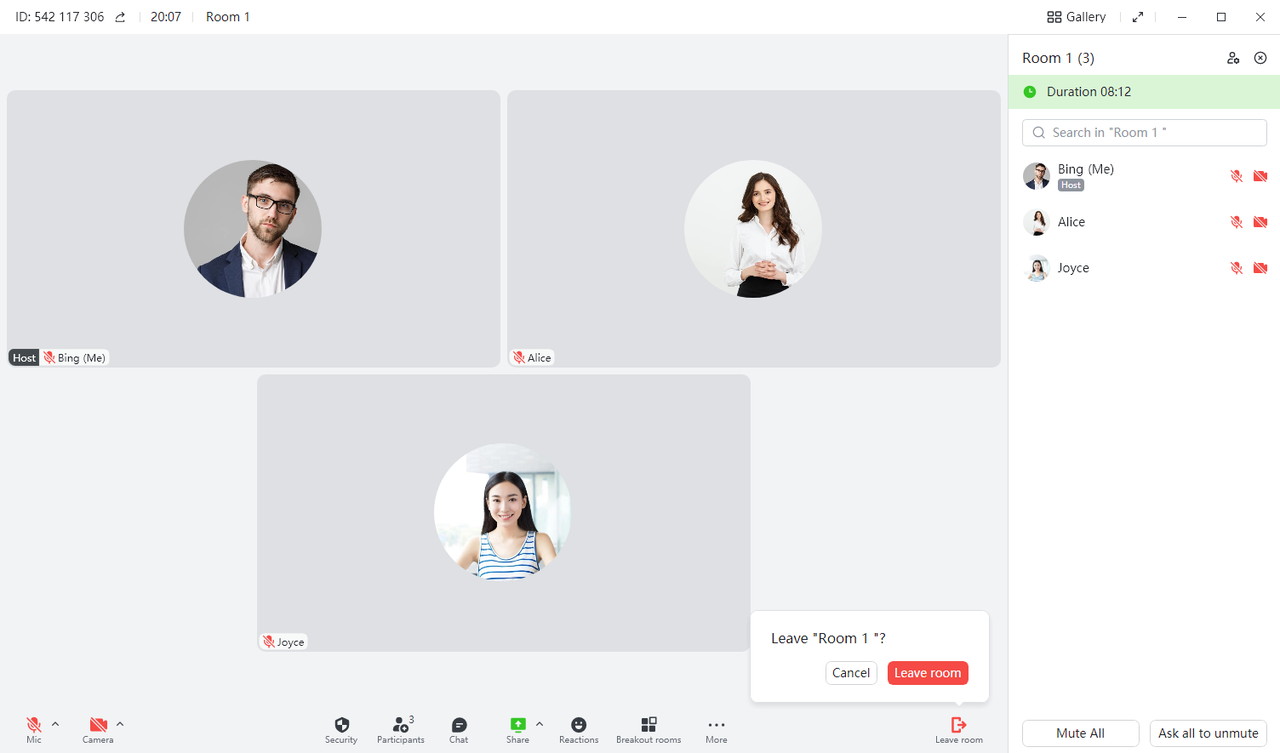This screenshot has width=1280, height=753.
Task: Open the Reactions smiley icon
Action: (x=578, y=725)
